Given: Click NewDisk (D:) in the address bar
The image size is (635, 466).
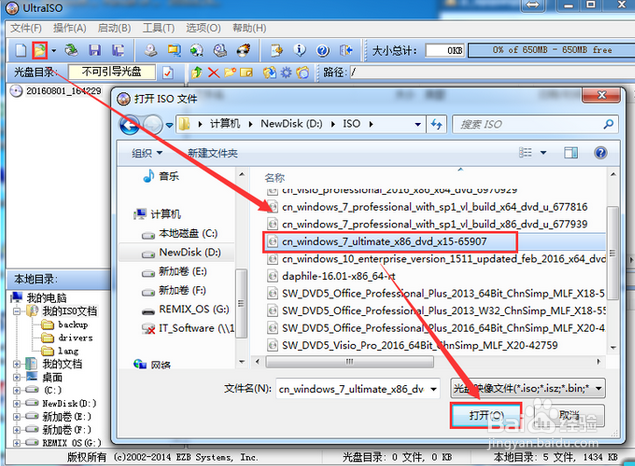Looking at the screenshot, I should tap(292, 123).
